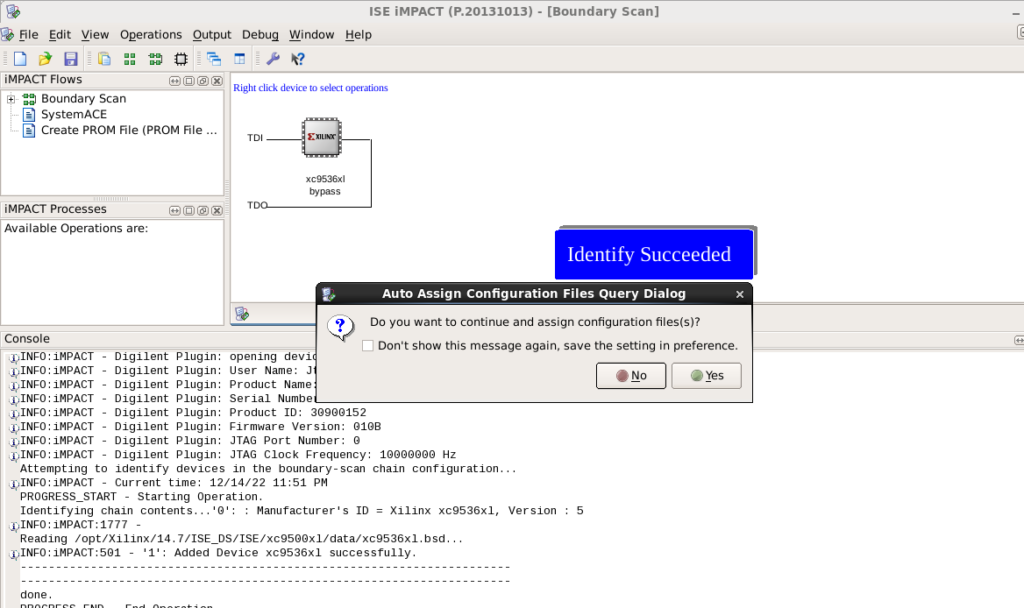Click the New Project toolbar icon

pyautogui.click(x=20, y=59)
